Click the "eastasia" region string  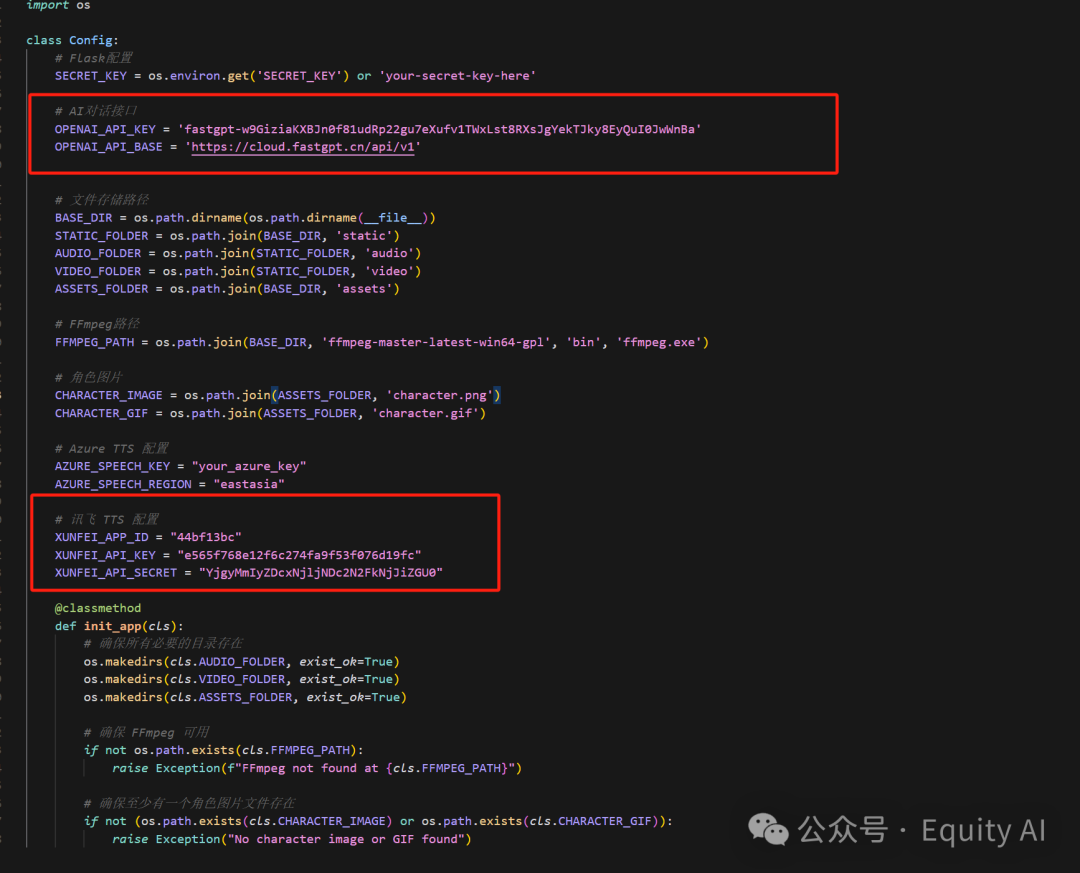tap(249, 484)
